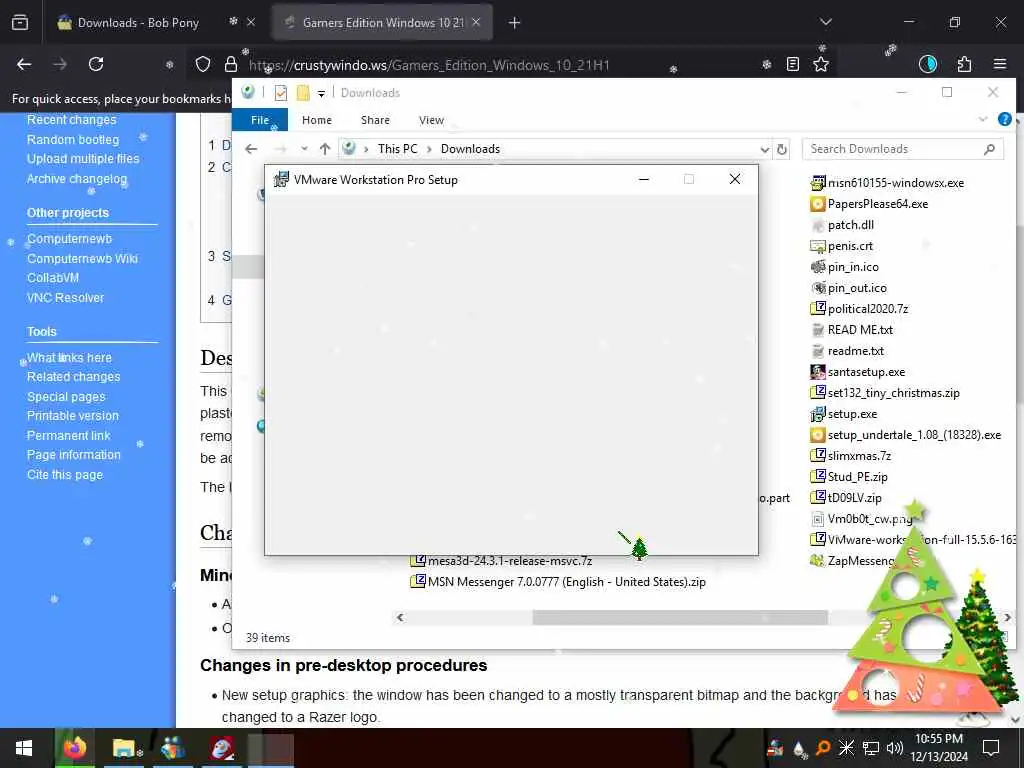Click Explorer quick access New folder icon
The height and width of the screenshot is (768, 1024).
point(302,93)
